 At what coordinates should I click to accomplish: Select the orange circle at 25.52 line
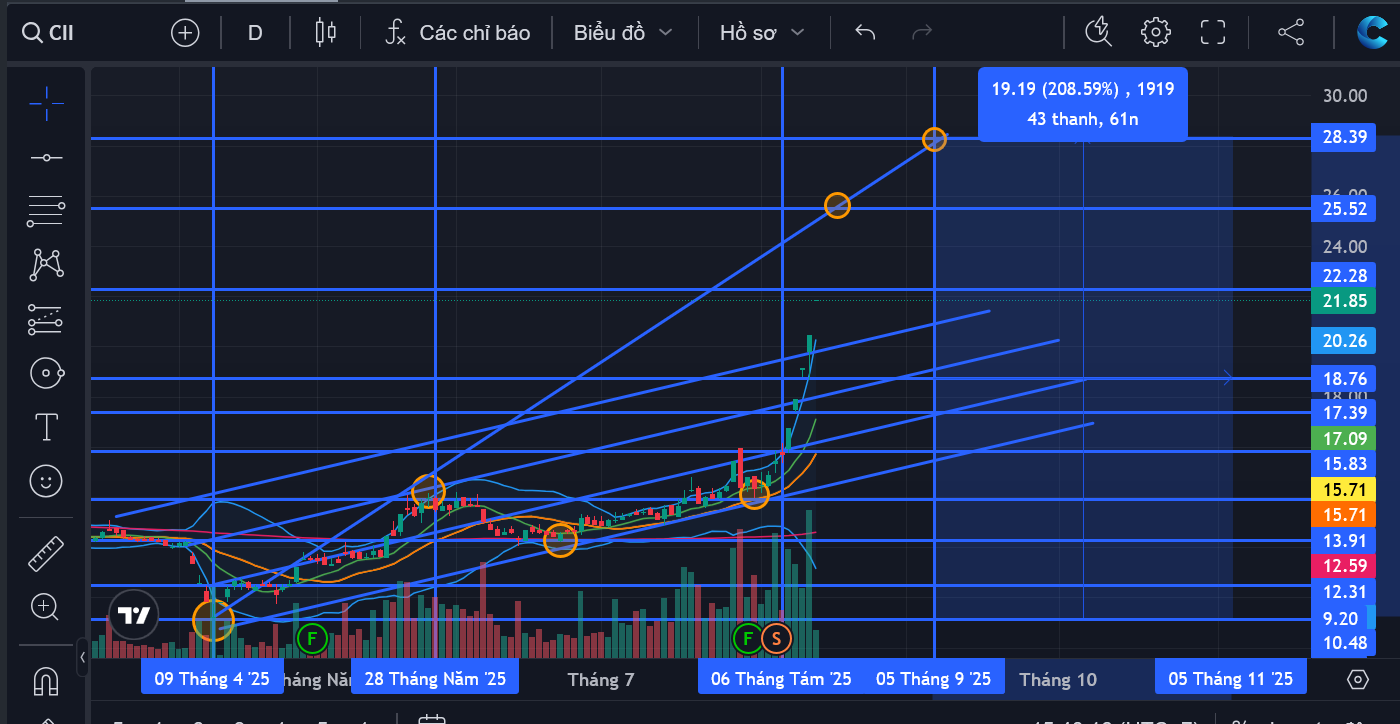pyautogui.click(x=837, y=206)
